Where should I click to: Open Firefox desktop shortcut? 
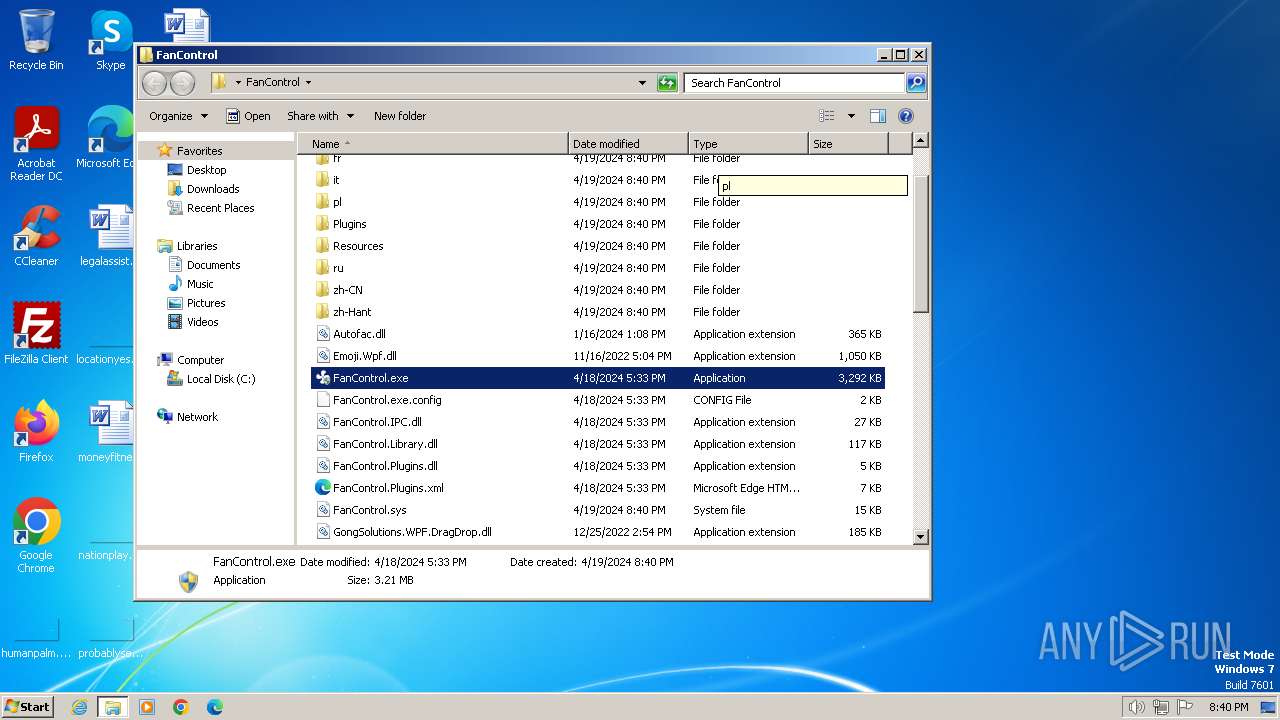[x=36, y=432]
